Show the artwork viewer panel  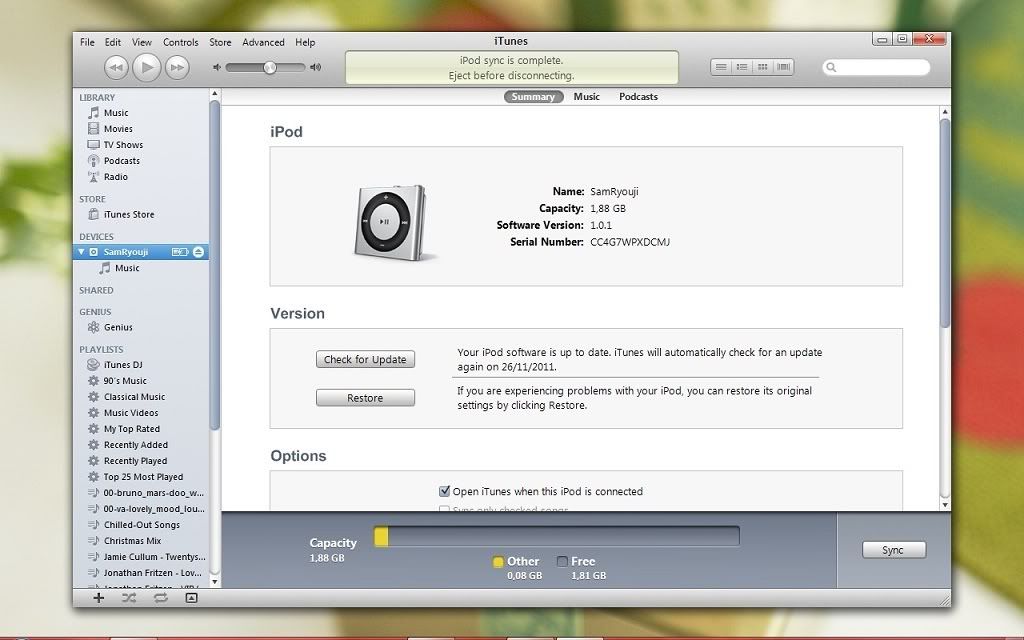(191, 598)
